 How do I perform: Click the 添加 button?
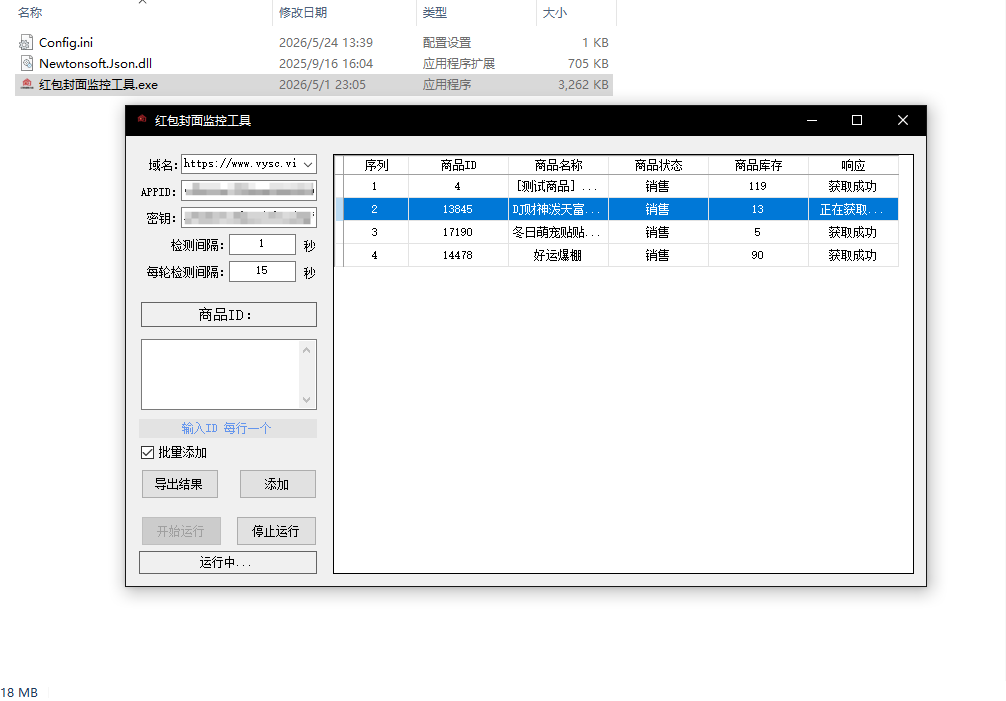click(x=277, y=484)
